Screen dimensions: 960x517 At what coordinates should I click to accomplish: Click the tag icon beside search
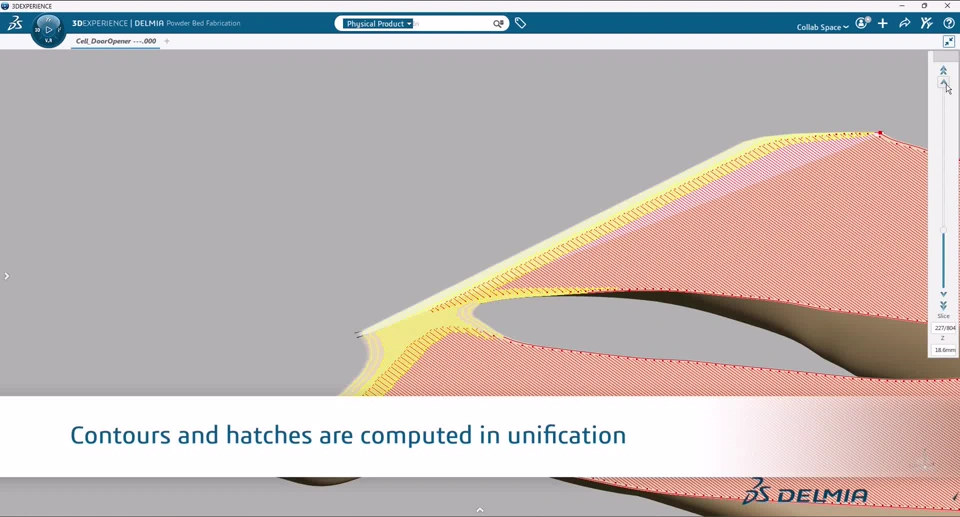point(520,23)
